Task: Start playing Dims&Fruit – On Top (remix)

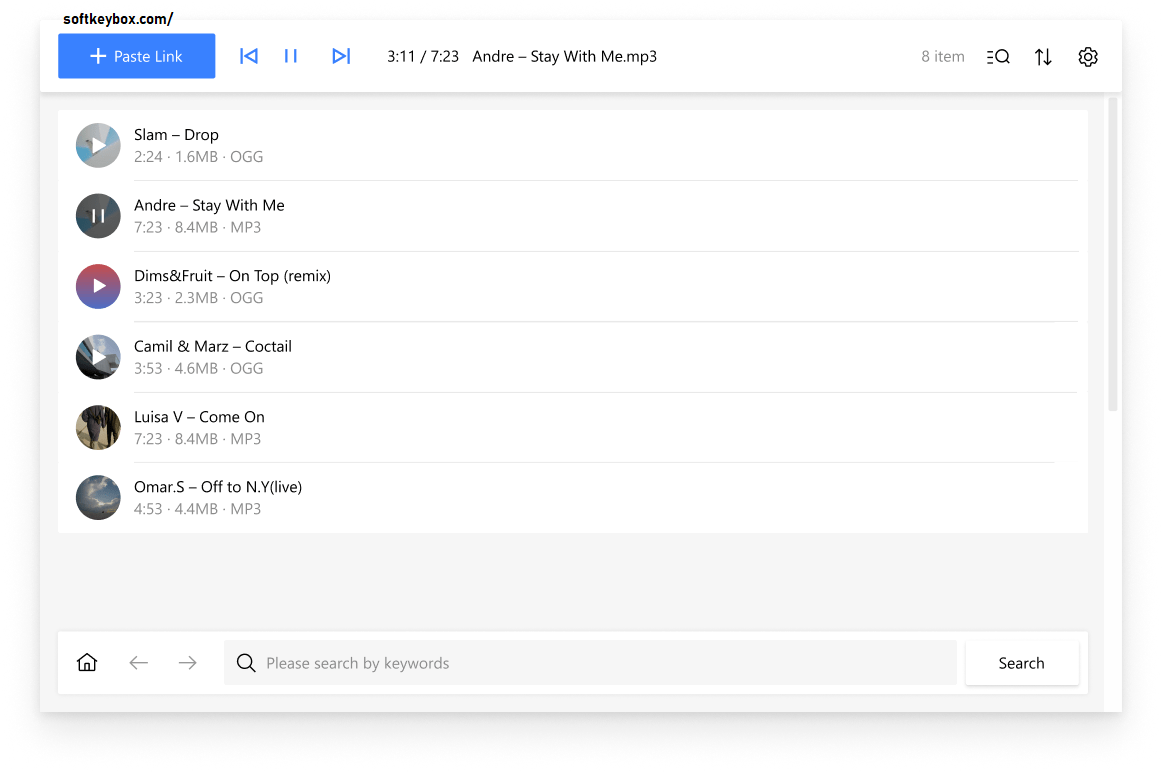Action: pos(97,286)
